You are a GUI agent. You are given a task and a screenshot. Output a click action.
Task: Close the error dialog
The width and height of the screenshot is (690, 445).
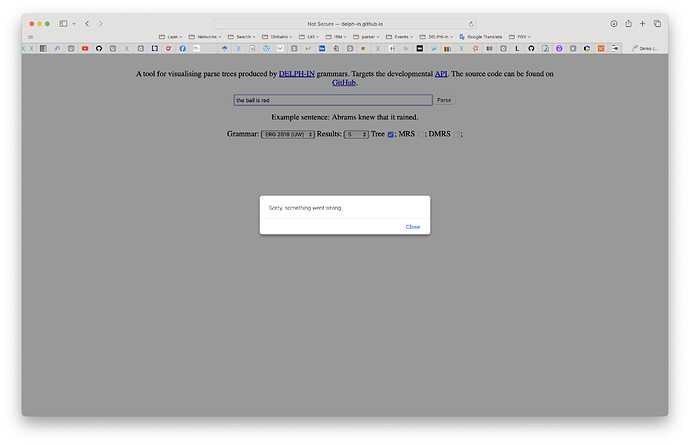tap(413, 227)
